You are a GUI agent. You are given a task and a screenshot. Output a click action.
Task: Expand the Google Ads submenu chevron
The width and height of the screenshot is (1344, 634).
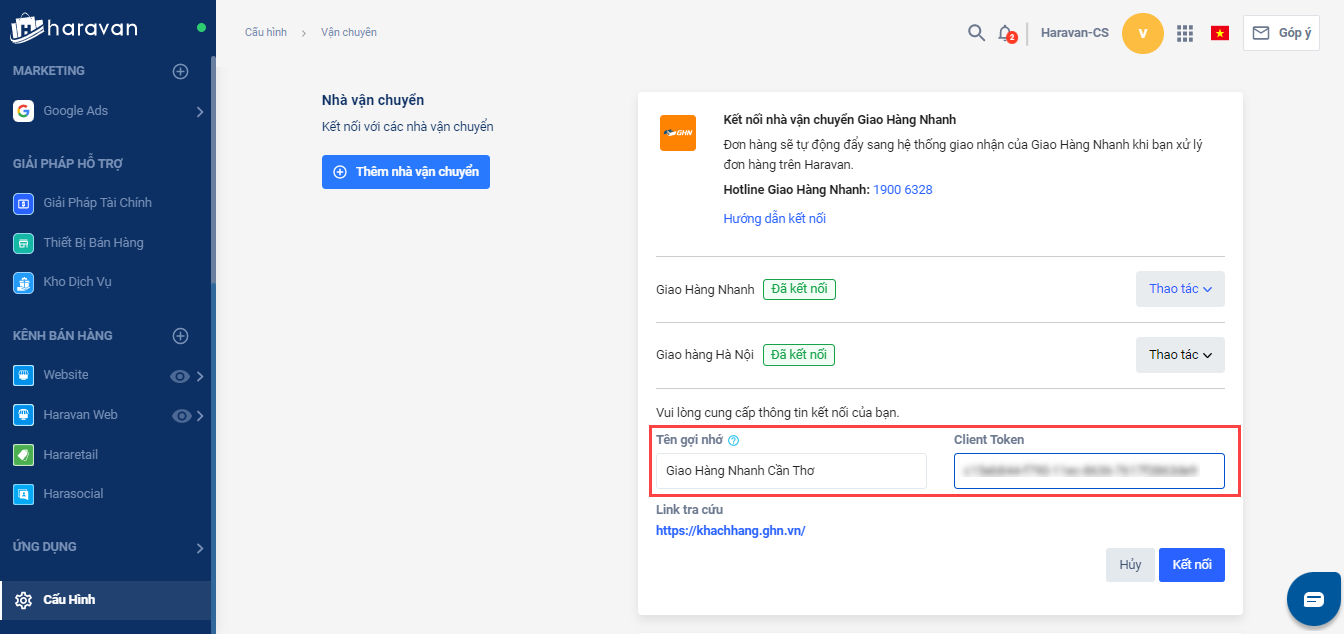tap(200, 112)
